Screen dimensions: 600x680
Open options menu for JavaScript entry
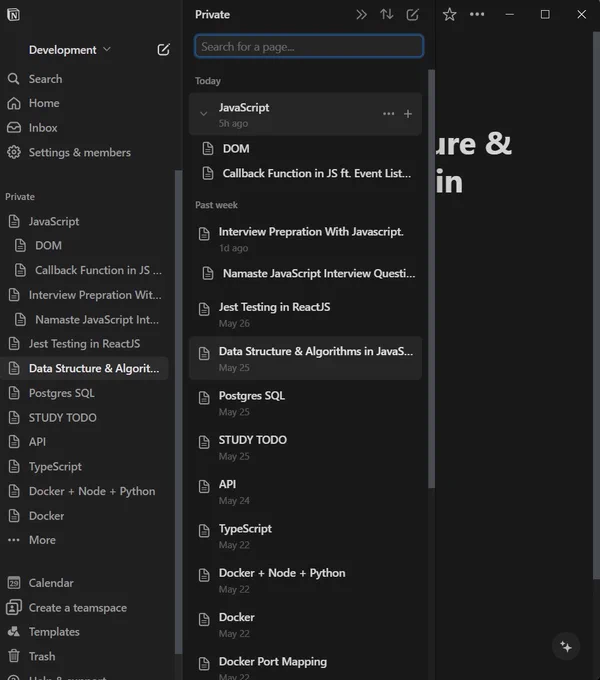click(389, 114)
